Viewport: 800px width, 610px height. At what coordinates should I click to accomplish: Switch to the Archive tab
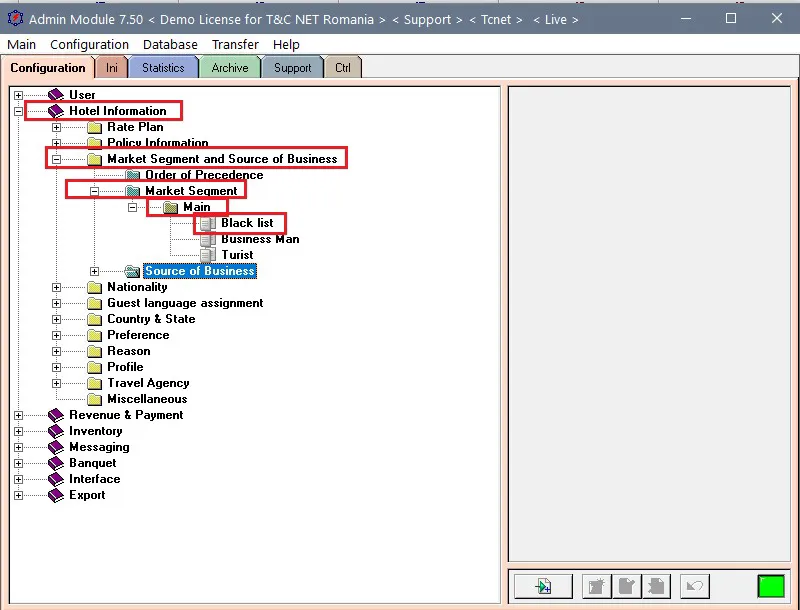point(230,68)
